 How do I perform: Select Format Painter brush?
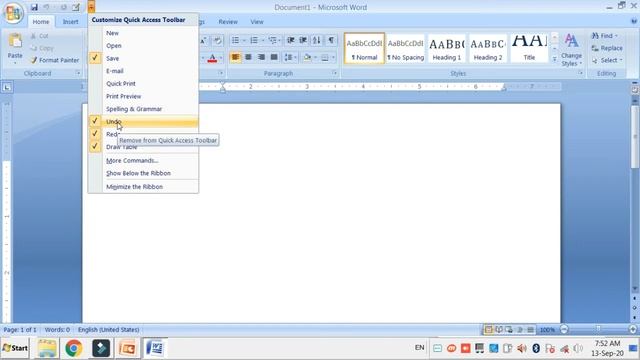[x=54, y=60]
